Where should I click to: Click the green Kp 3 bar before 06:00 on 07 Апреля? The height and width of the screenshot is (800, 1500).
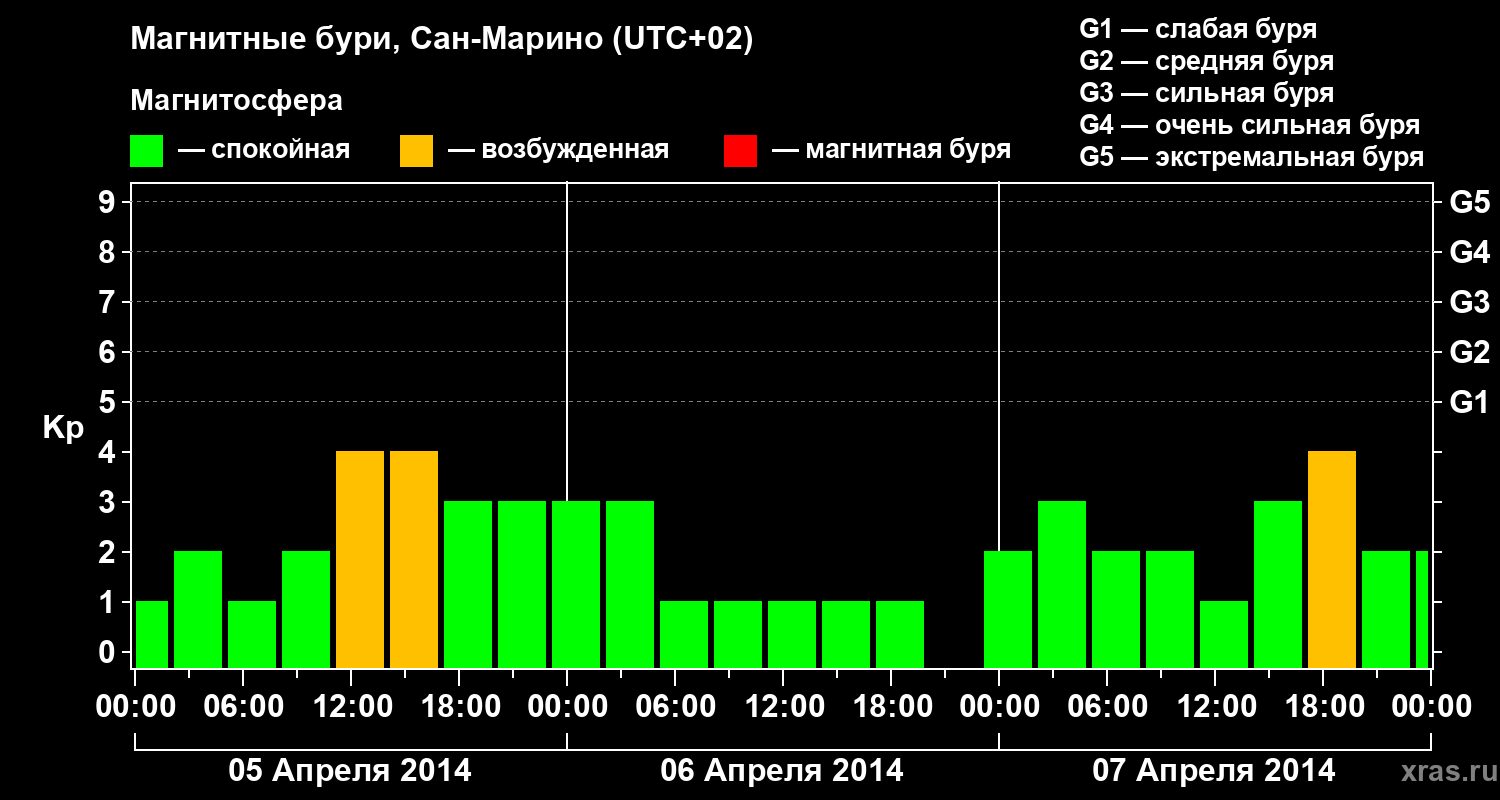pos(1062,585)
